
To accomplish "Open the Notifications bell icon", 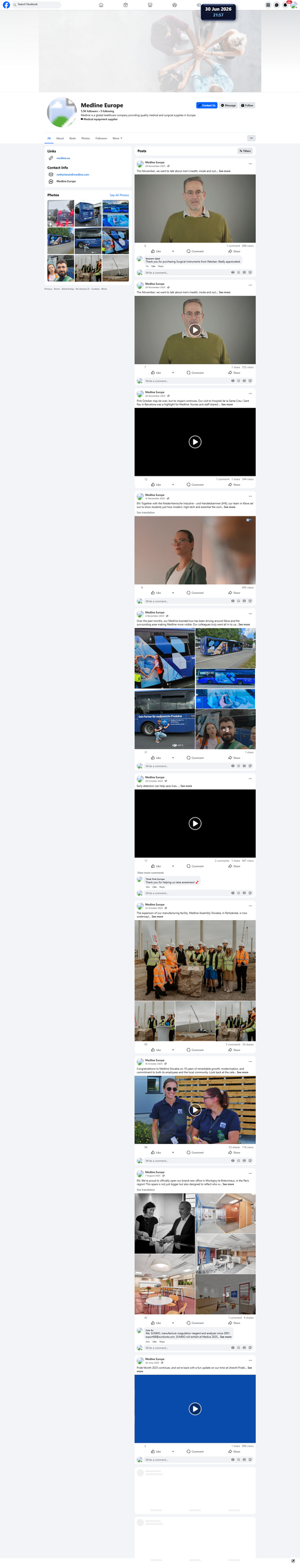I will 285,5.
